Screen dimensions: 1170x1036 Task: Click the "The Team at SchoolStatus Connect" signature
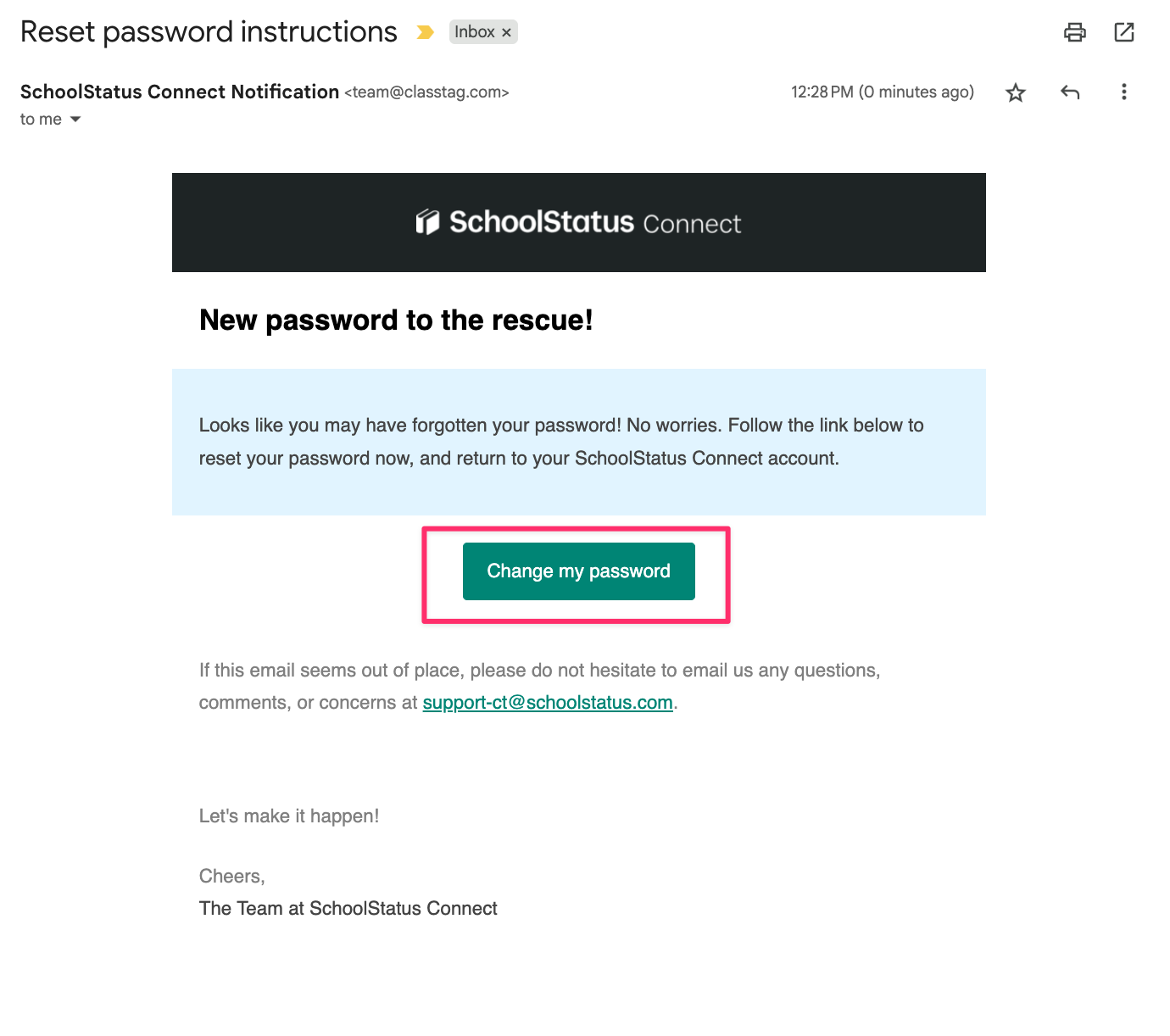(348, 909)
